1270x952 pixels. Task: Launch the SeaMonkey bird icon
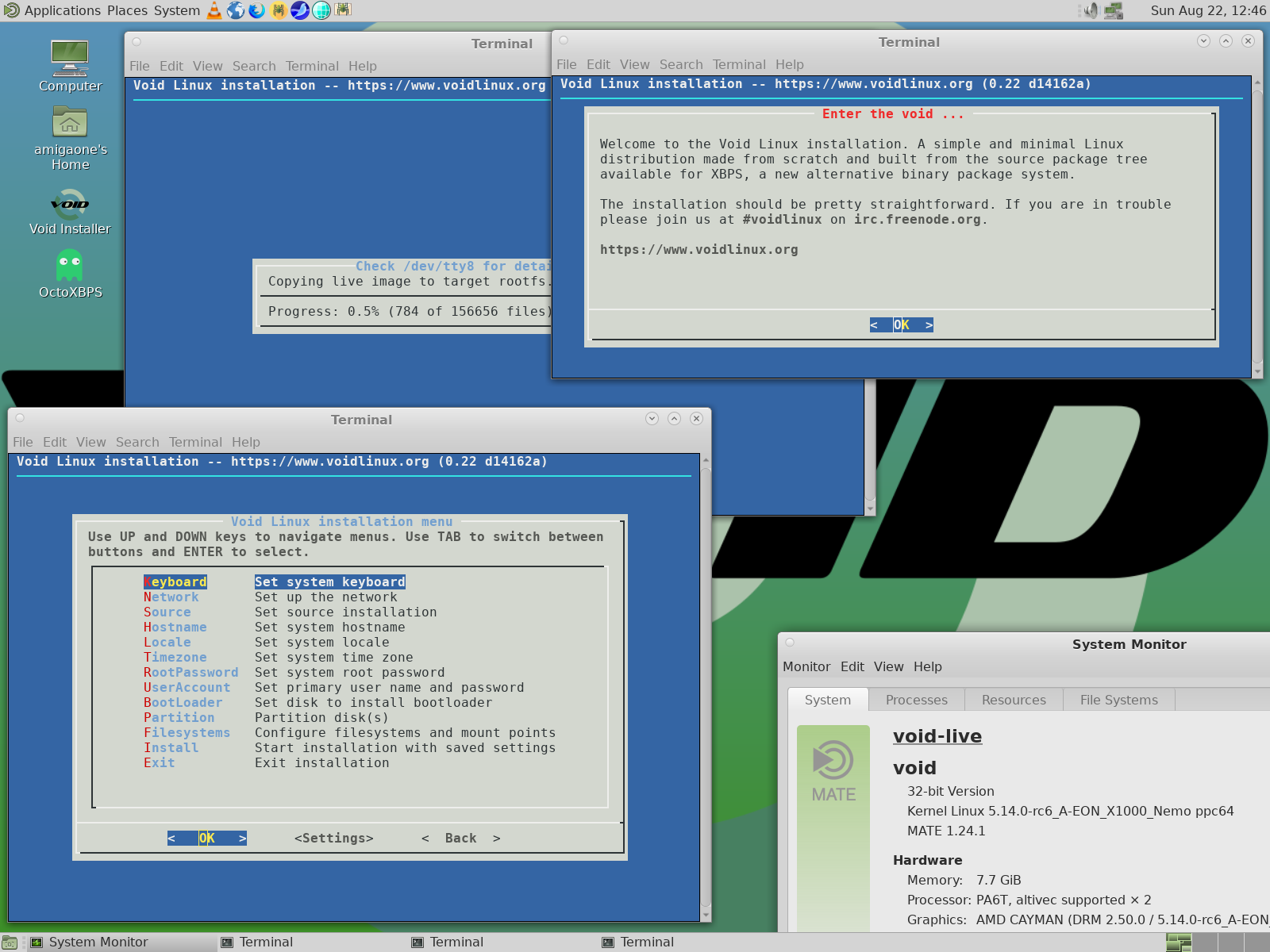(x=300, y=10)
